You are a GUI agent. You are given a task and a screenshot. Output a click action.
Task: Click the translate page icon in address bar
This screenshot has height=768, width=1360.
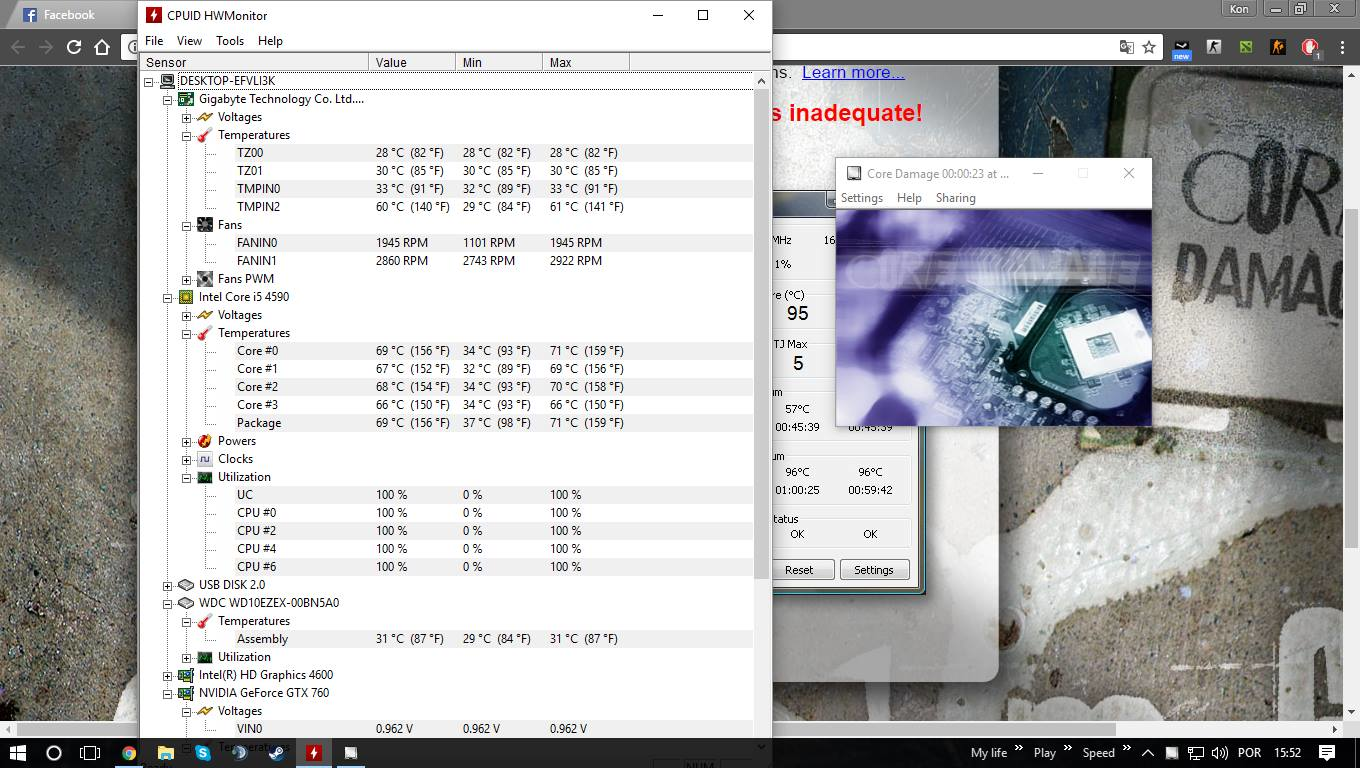tap(1127, 47)
